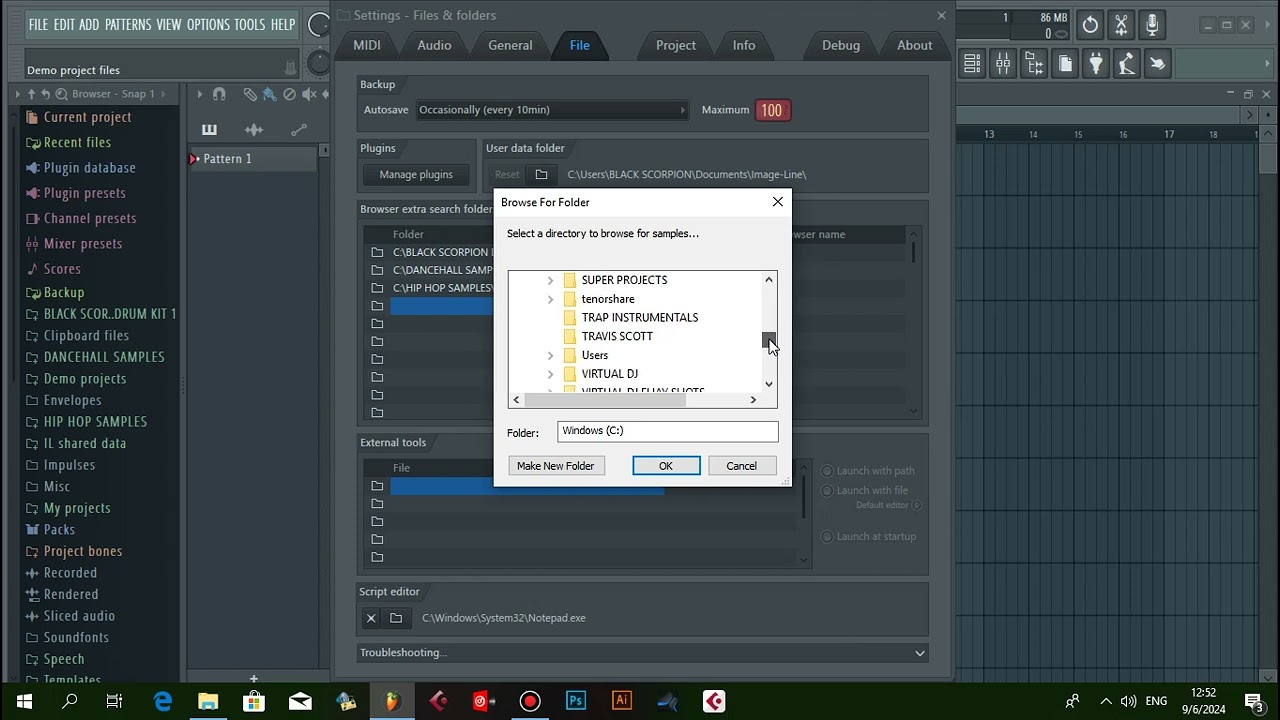Click the Maximum backups value 100
Screen dimensions: 1280x720
[x=771, y=110]
